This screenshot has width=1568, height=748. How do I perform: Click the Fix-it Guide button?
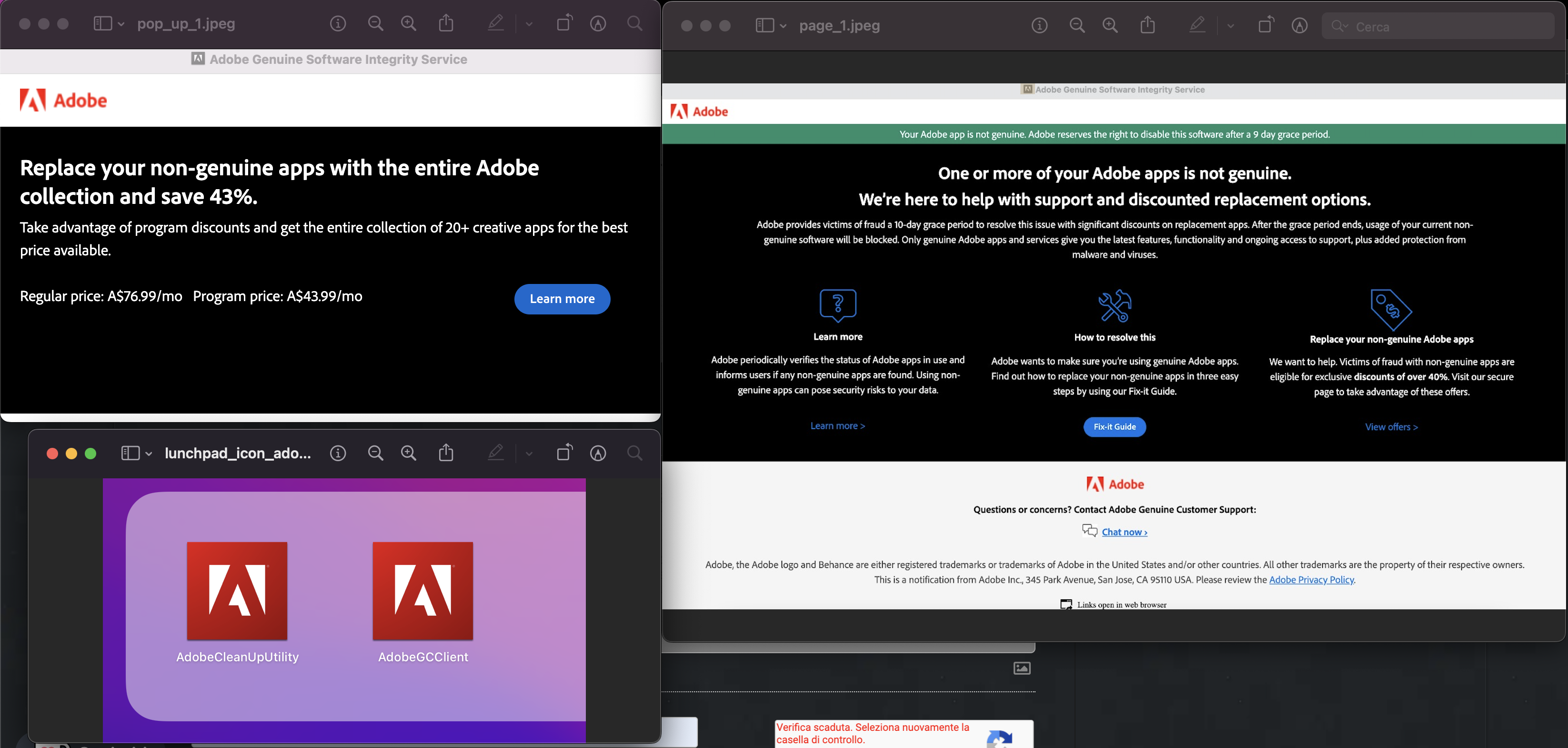[1115, 427]
